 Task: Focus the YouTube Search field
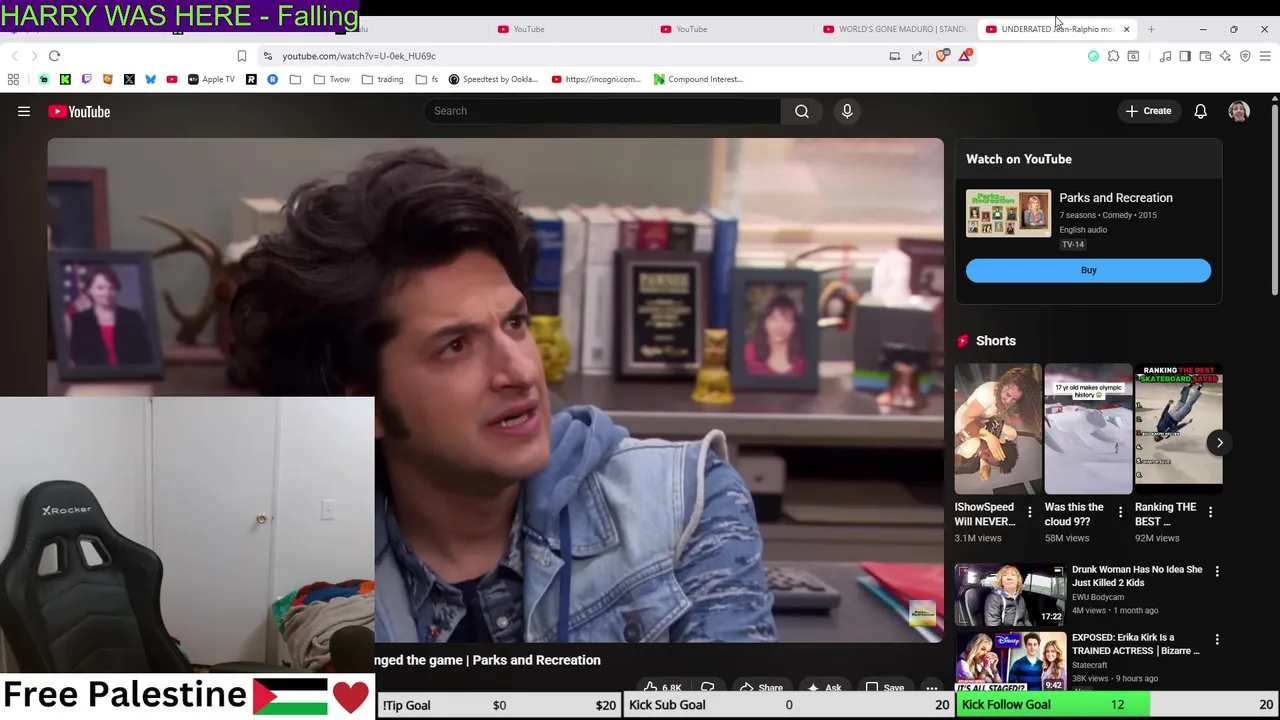pos(603,111)
